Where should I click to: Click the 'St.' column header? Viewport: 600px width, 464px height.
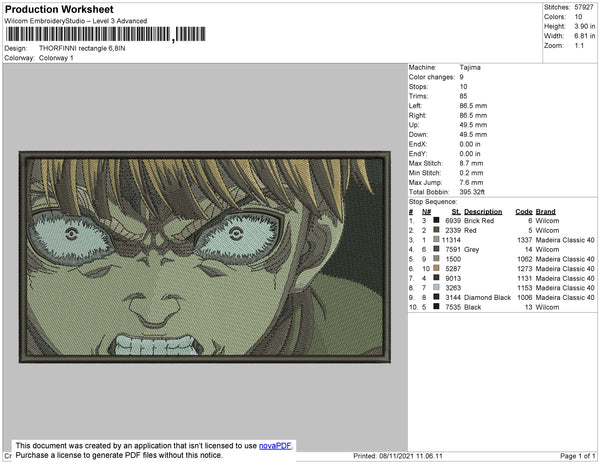[456, 212]
